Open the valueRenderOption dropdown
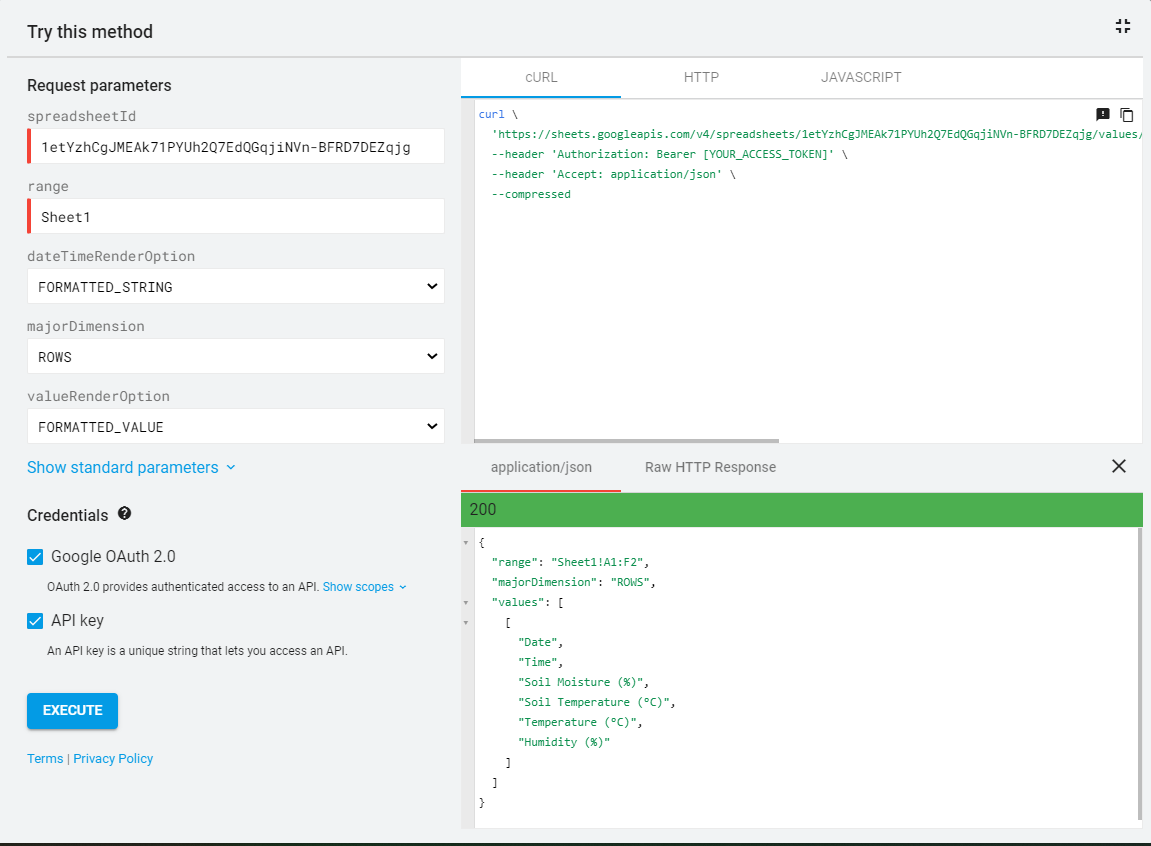Viewport: 1151px width, 846px height. coord(236,426)
